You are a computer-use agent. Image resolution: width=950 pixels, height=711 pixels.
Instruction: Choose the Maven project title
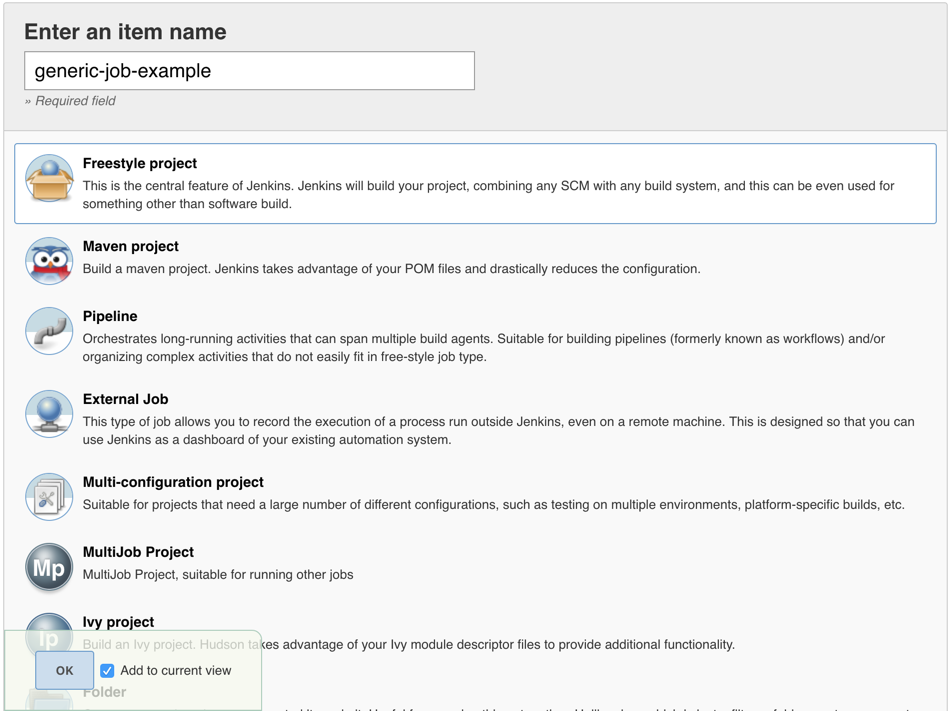click(131, 246)
